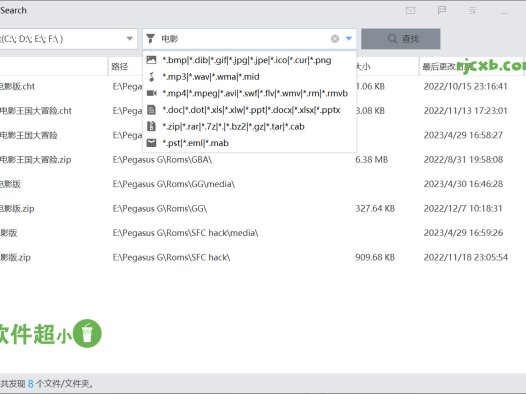Screen dimensions: 526x394
Task: Click path E:\Pegasus G\Roms\GG\media\
Action: point(174,184)
